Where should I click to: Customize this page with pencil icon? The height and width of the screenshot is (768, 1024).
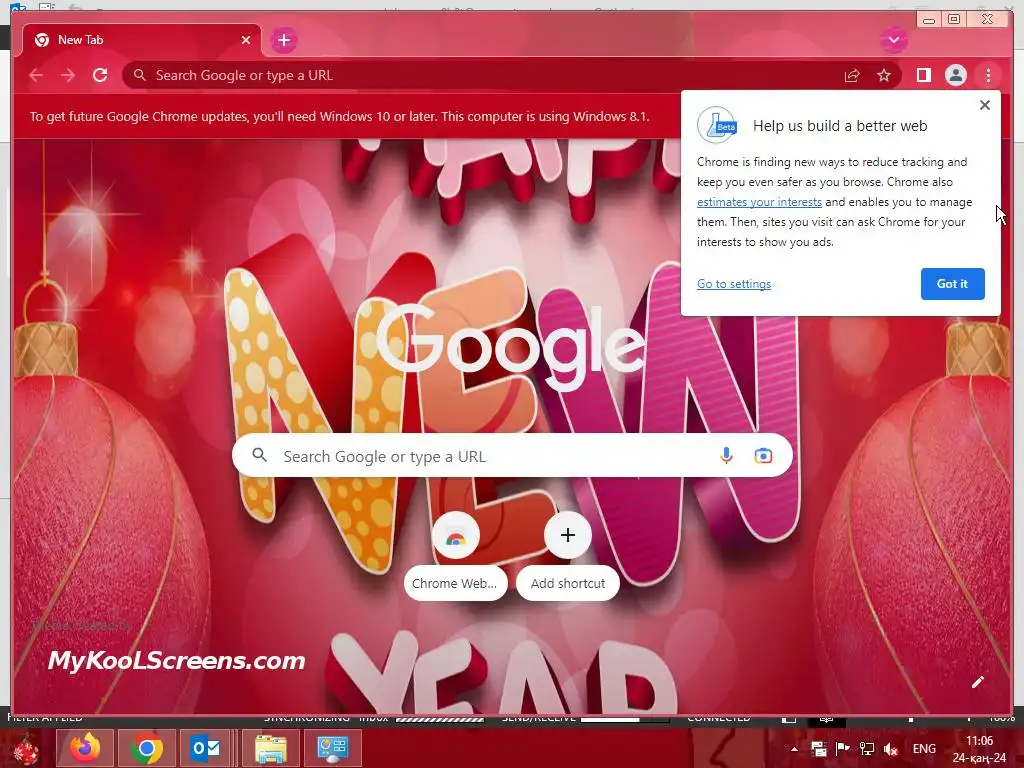tap(978, 682)
